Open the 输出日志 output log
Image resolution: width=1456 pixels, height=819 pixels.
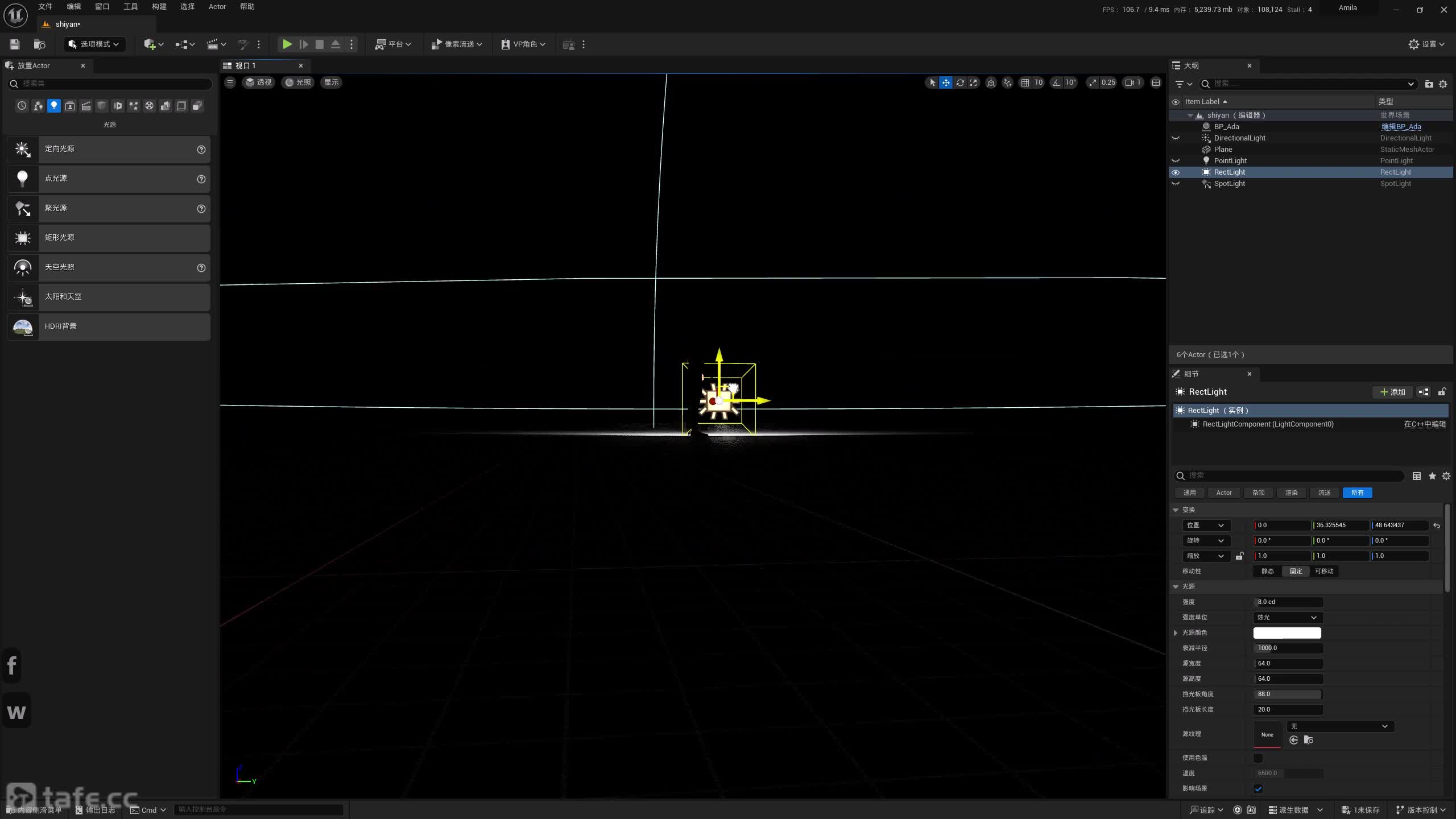point(95,810)
